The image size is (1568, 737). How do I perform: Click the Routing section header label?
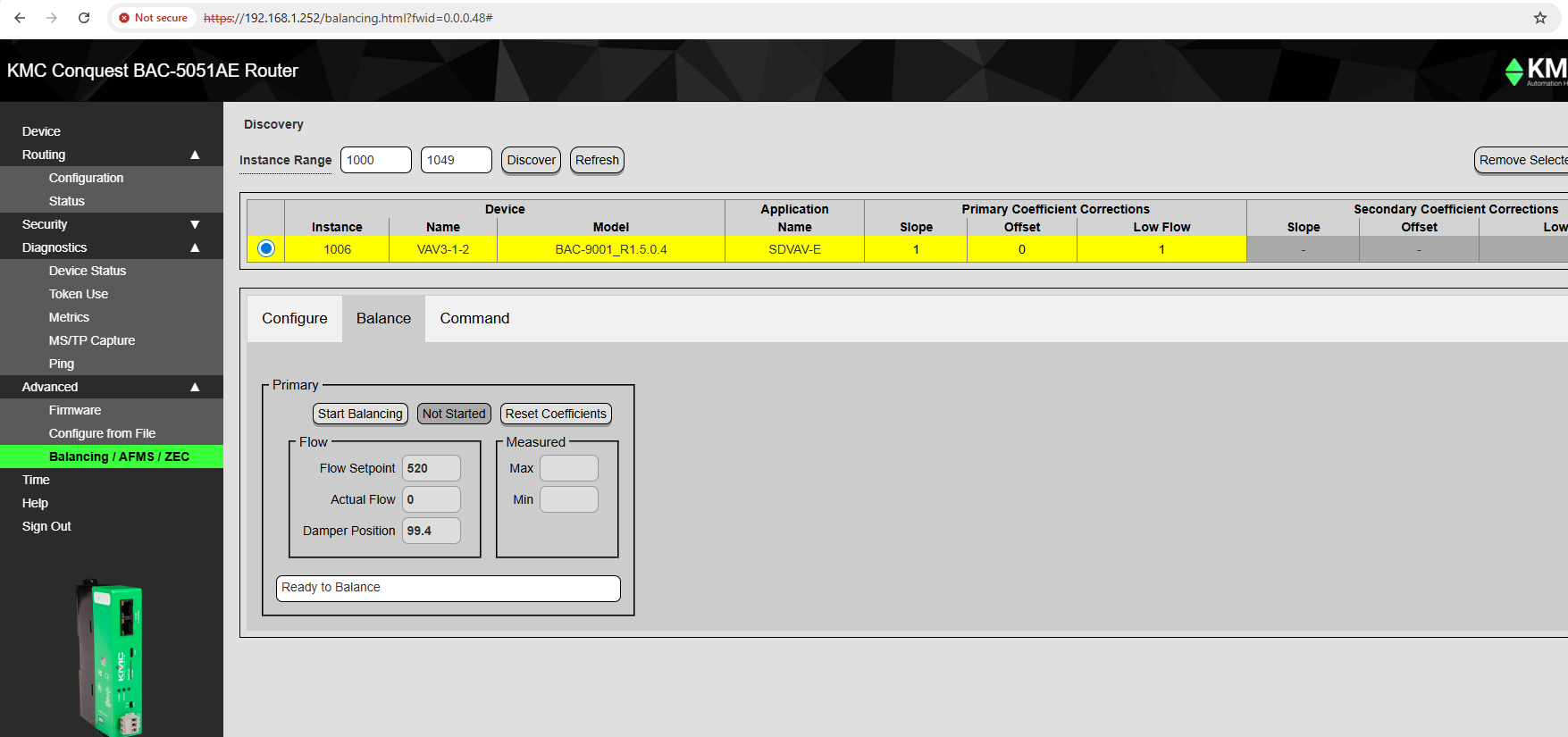pyautogui.click(x=44, y=155)
